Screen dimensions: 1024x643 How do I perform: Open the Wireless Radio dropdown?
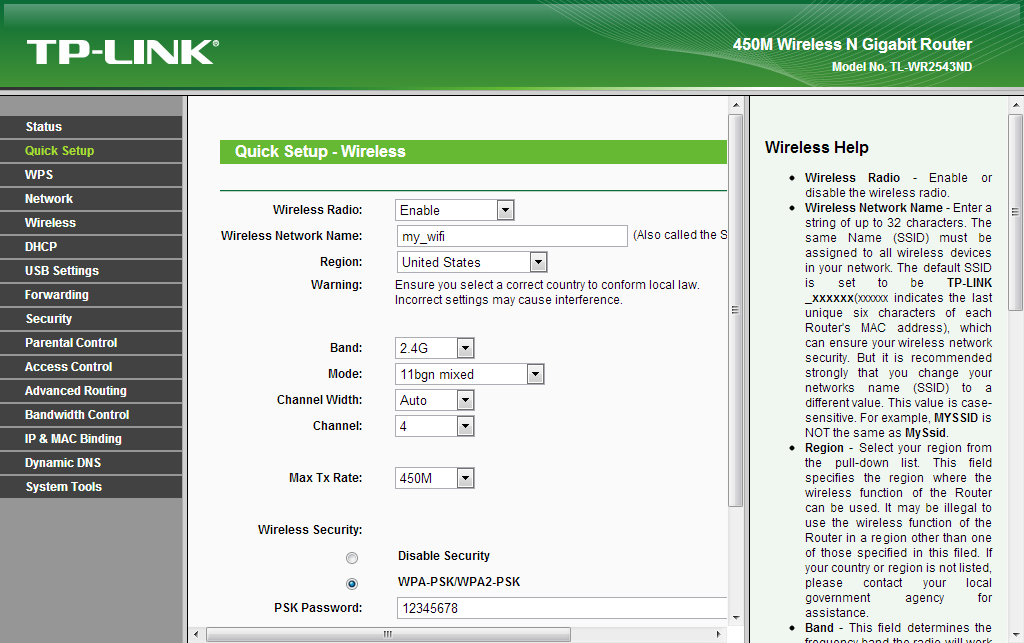(x=454, y=210)
